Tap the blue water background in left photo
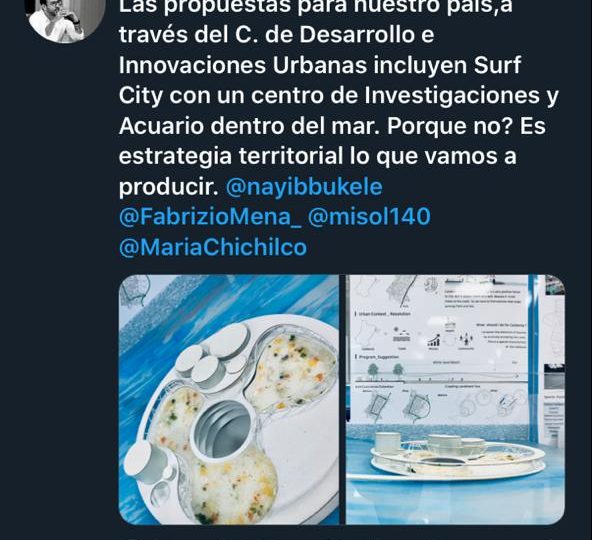This screenshot has width=592, height=540. tap(211, 298)
